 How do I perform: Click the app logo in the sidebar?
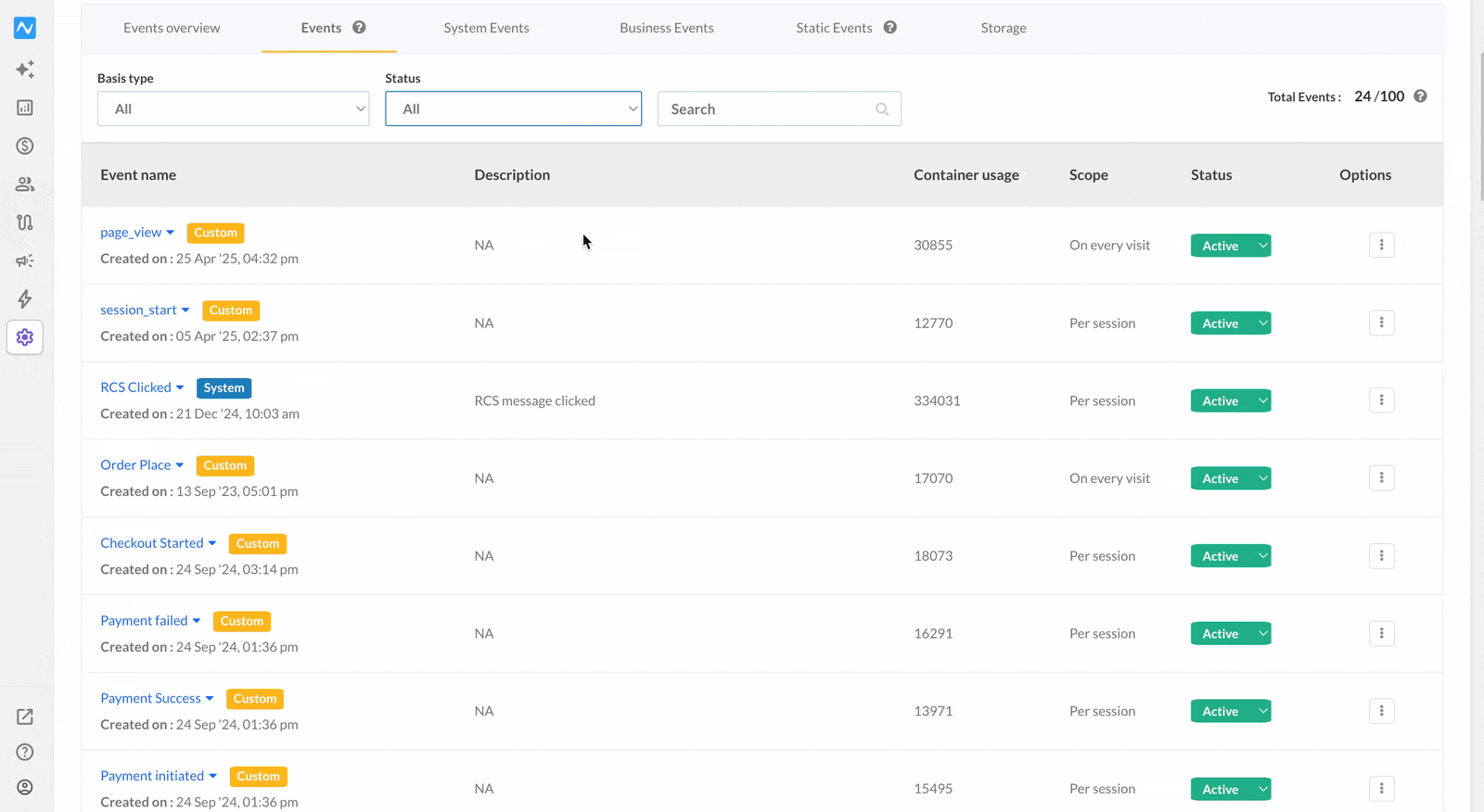25,28
